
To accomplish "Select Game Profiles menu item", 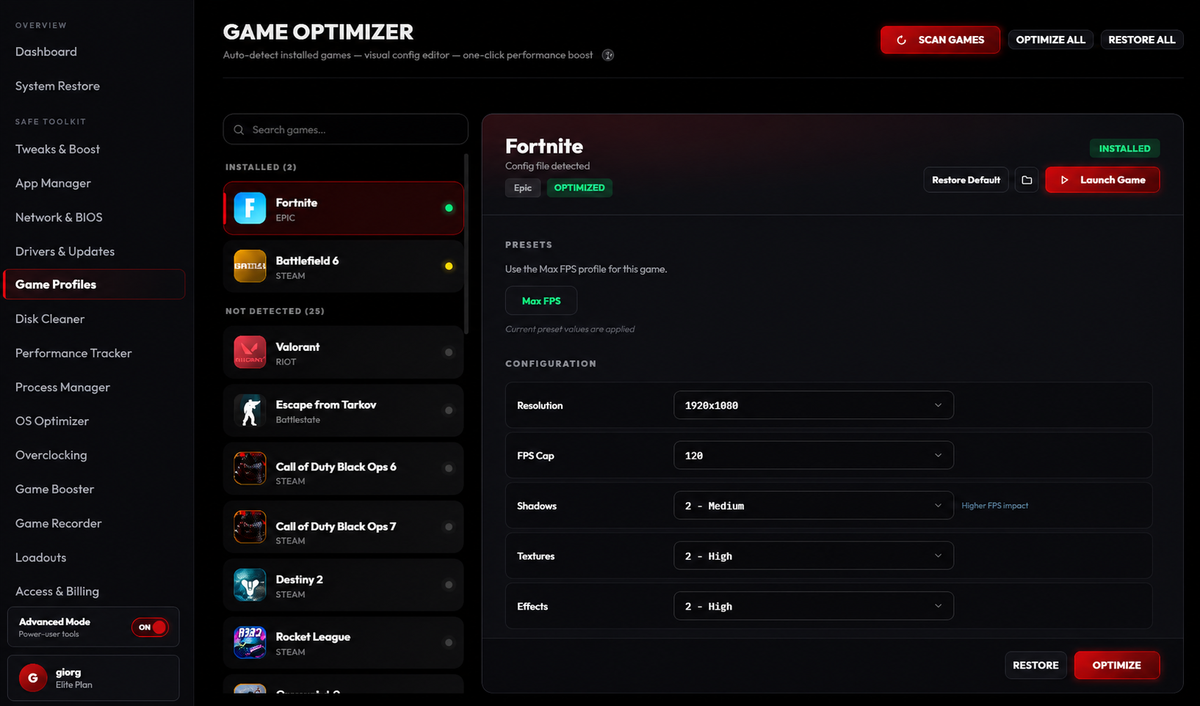I will (93, 284).
